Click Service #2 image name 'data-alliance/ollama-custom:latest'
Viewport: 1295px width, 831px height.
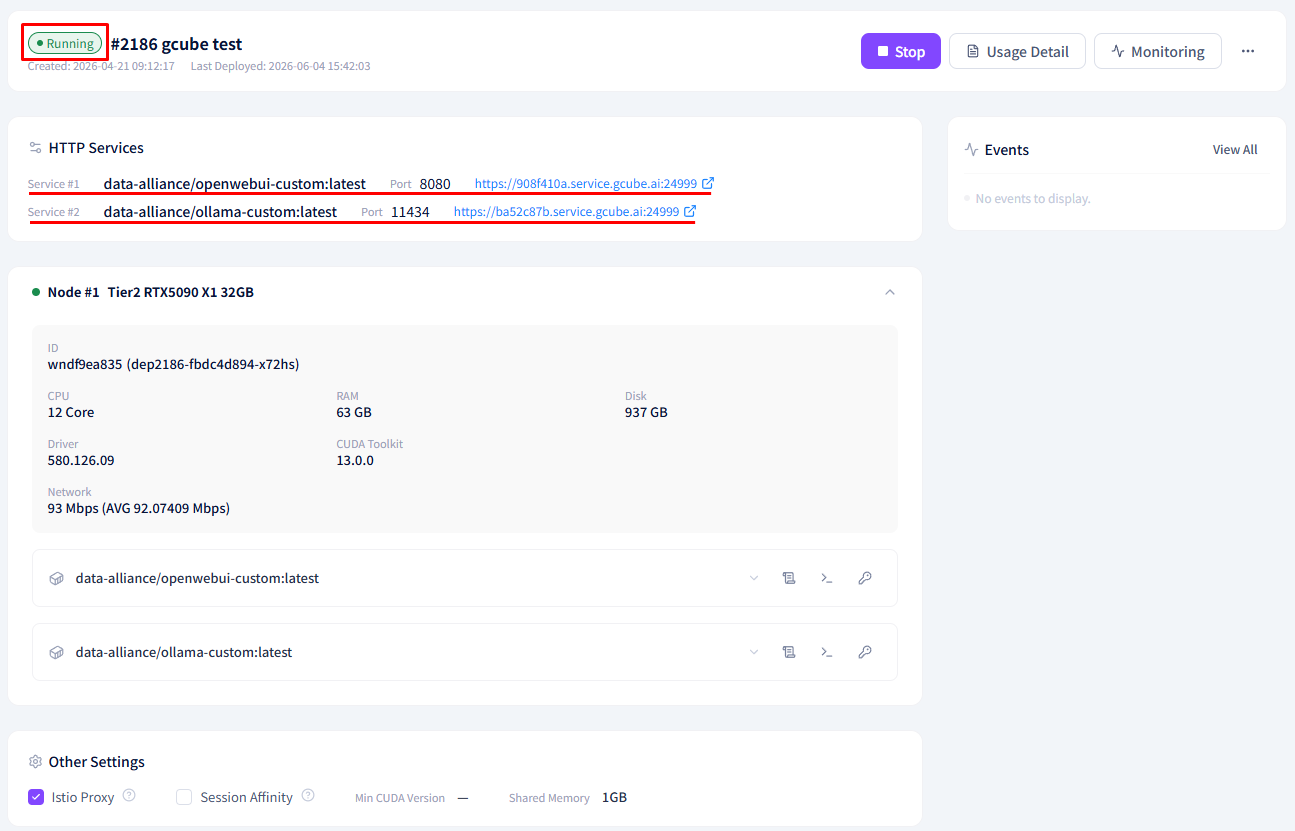tap(220, 212)
